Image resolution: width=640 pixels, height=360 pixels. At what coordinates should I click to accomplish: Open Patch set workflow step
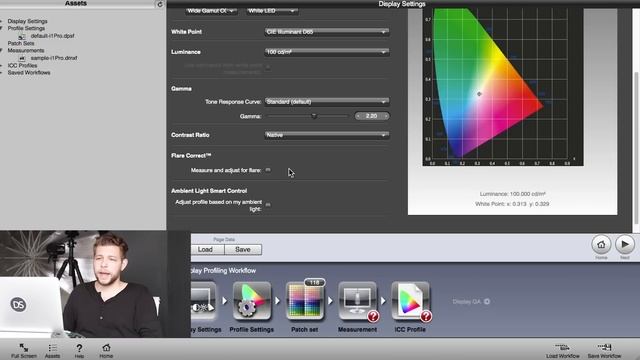305,301
